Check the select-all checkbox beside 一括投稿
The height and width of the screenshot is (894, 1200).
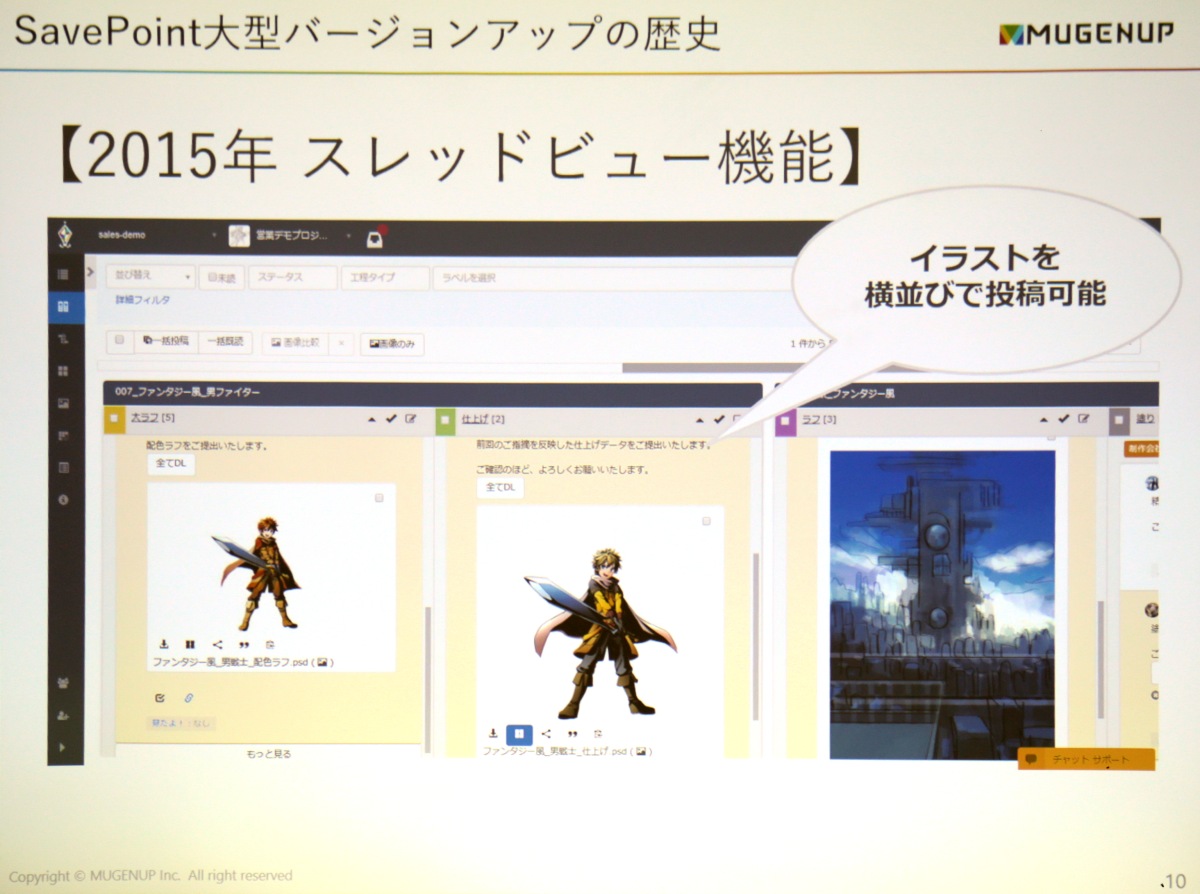point(120,341)
